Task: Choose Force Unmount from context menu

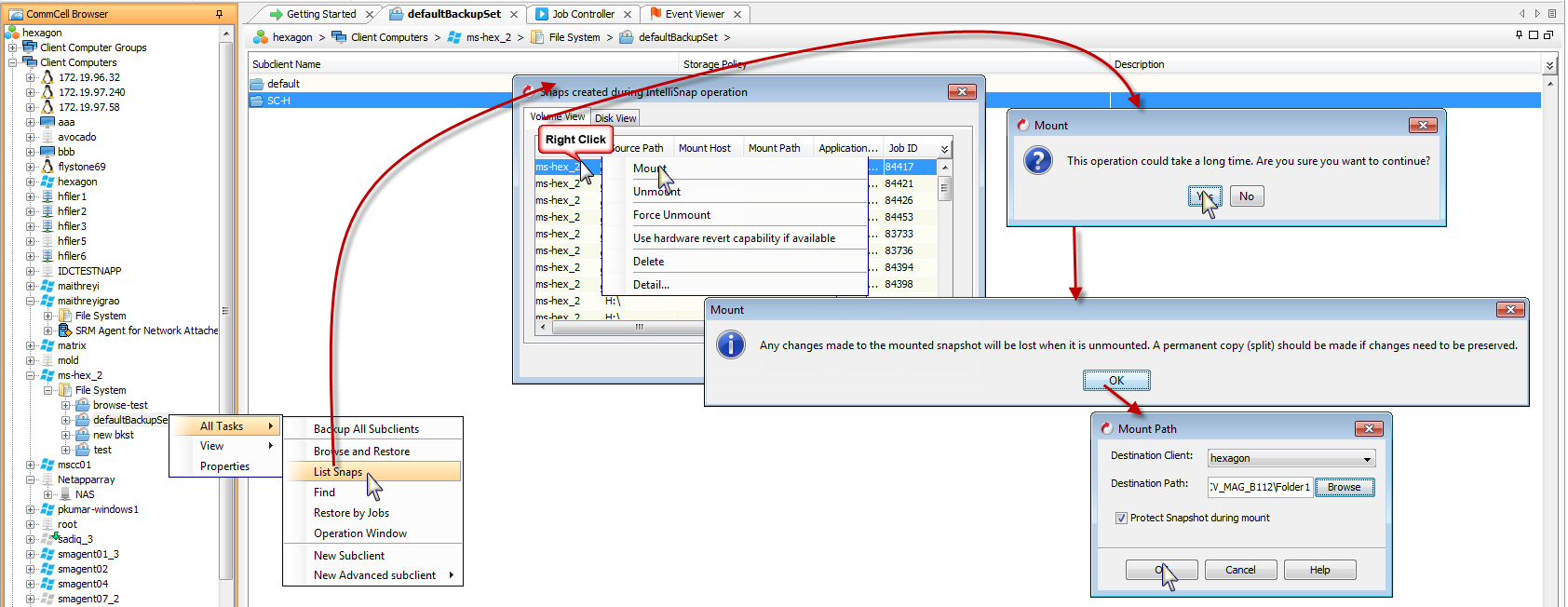Action: [x=671, y=215]
